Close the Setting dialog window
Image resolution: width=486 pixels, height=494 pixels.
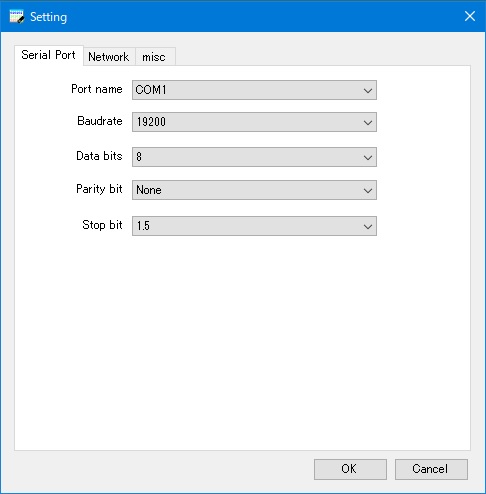pyautogui.click(x=470, y=16)
